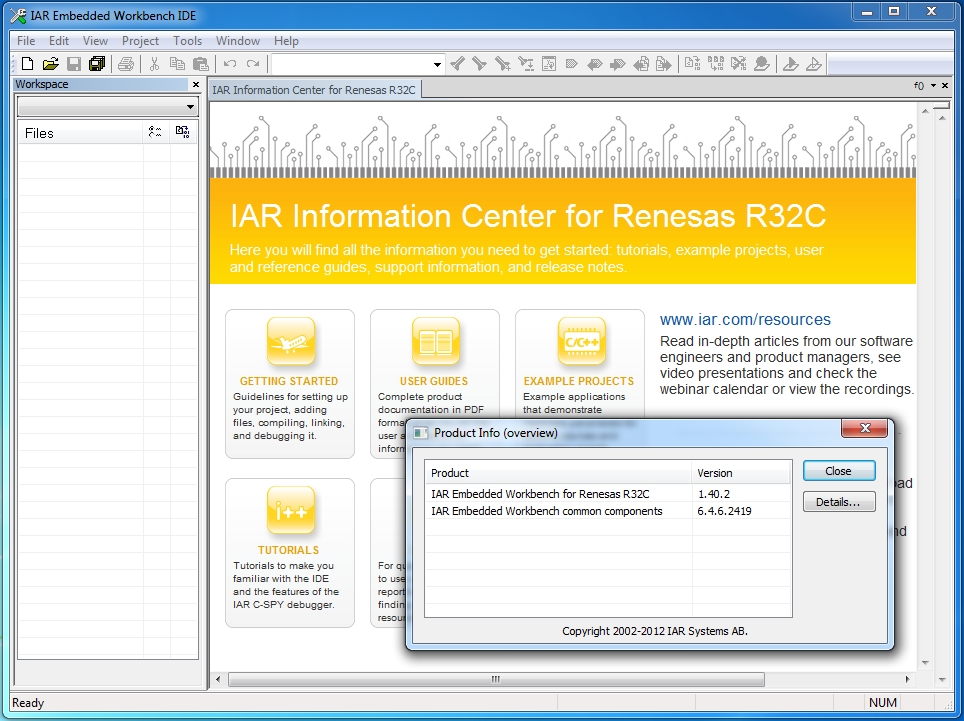The width and height of the screenshot is (964, 721).
Task: Click the Toggle Bookmark toolbar icon
Action: point(571,63)
